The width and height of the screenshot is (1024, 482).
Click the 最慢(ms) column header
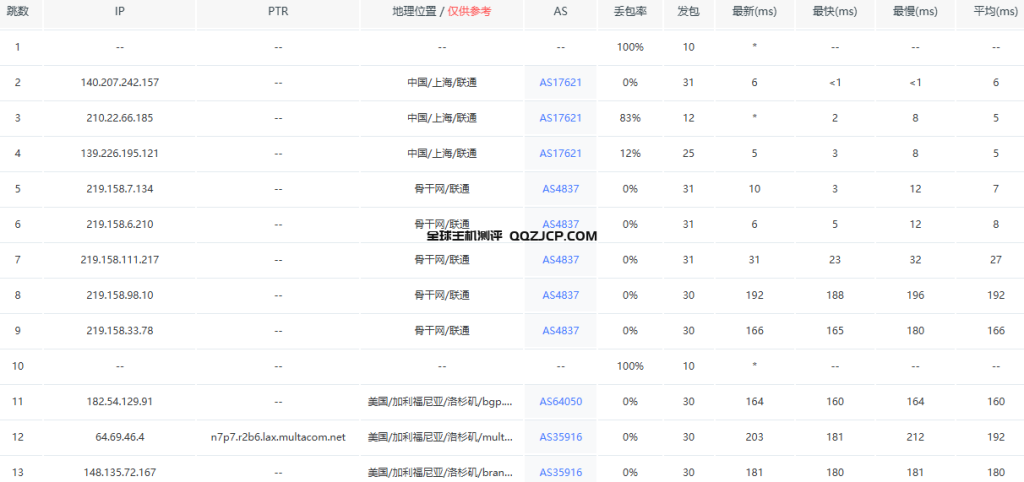pos(916,12)
